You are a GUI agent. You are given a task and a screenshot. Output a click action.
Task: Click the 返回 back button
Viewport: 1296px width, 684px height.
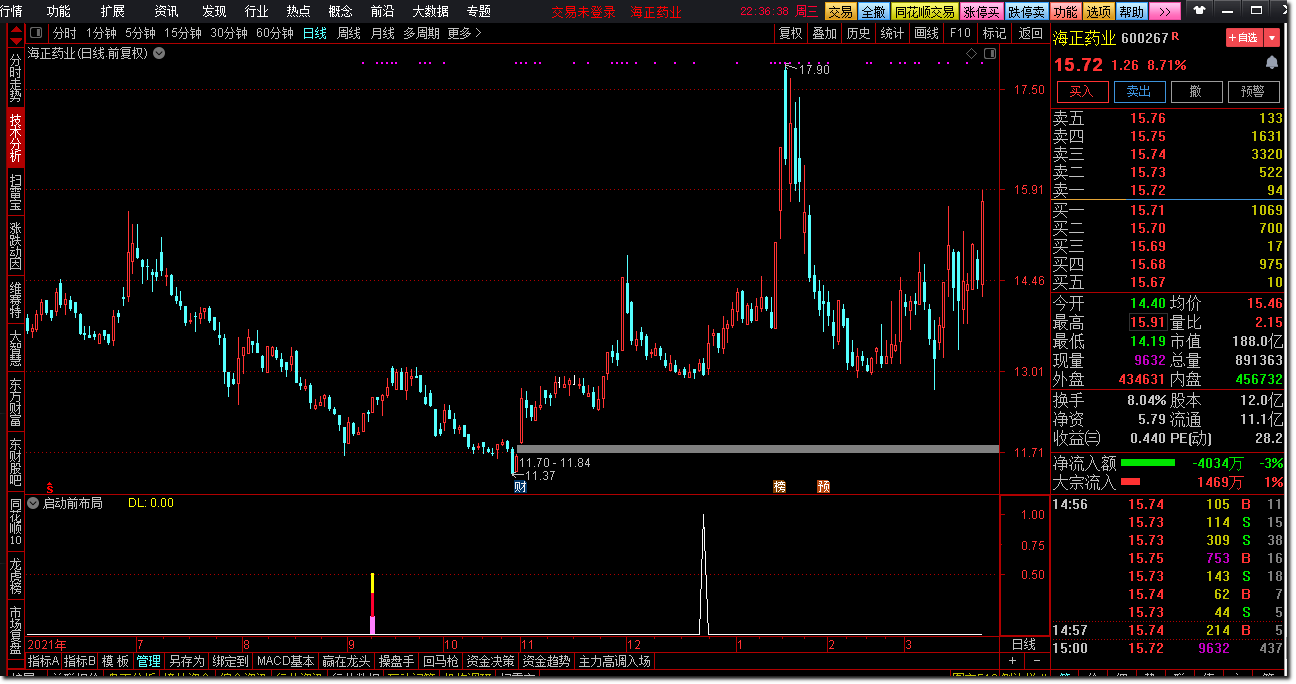[1030, 33]
